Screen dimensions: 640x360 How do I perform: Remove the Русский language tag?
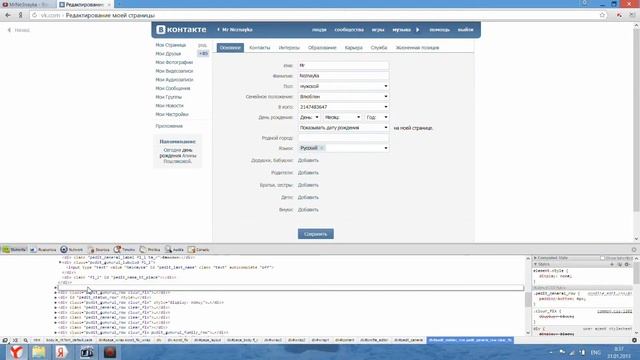pos(322,148)
